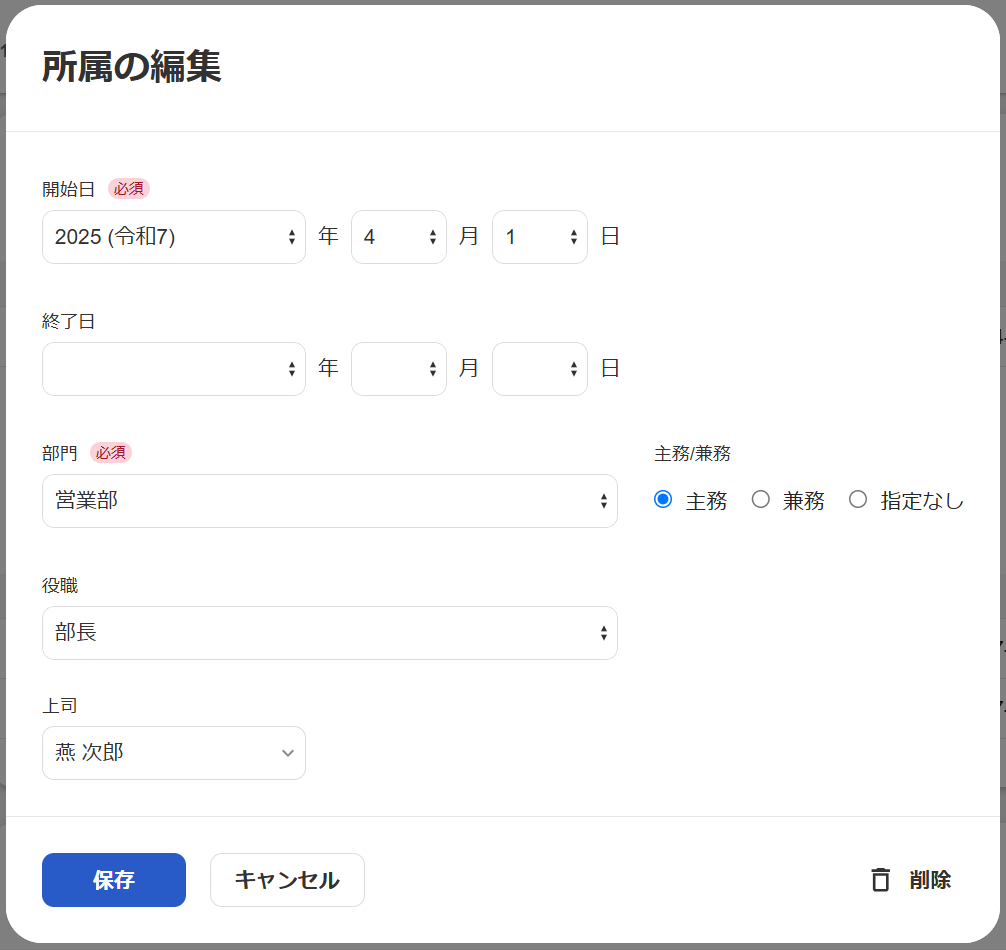1006x950 pixels.
Task: Click the 必須 badge next to 部門
Action: click(111, 452)
